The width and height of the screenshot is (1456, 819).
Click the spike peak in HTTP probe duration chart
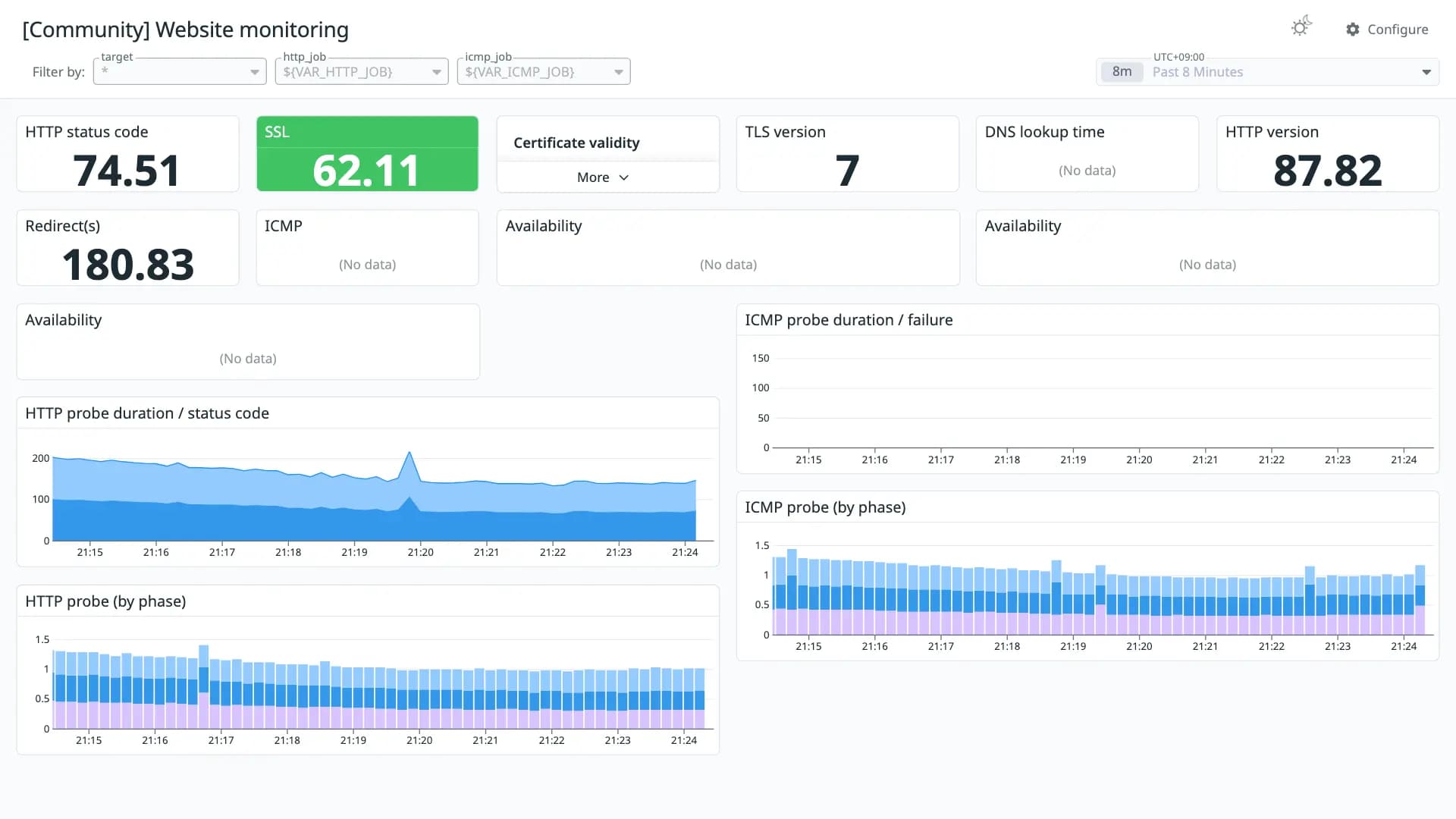[409, 453]
